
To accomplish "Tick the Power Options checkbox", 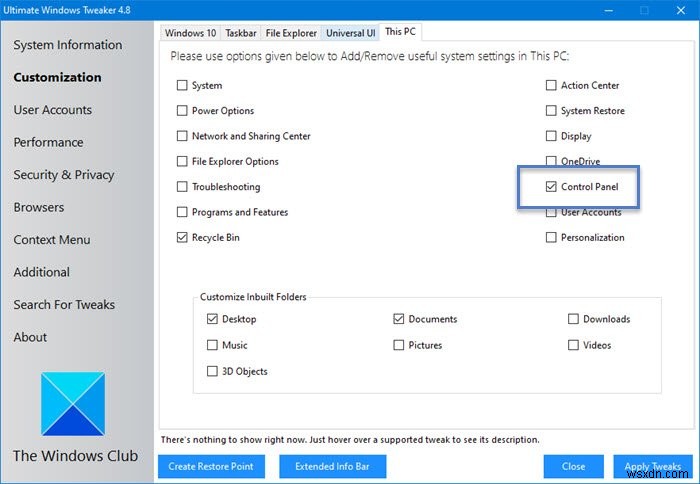I will 182,111.
